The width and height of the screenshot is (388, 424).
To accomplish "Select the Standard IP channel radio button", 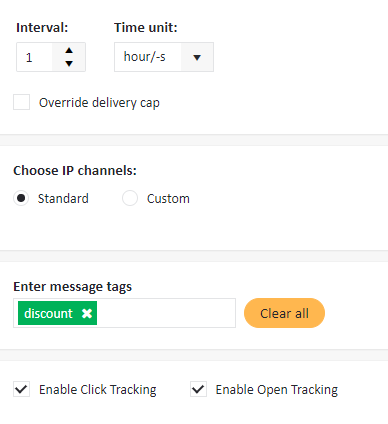I will point(21,198).
